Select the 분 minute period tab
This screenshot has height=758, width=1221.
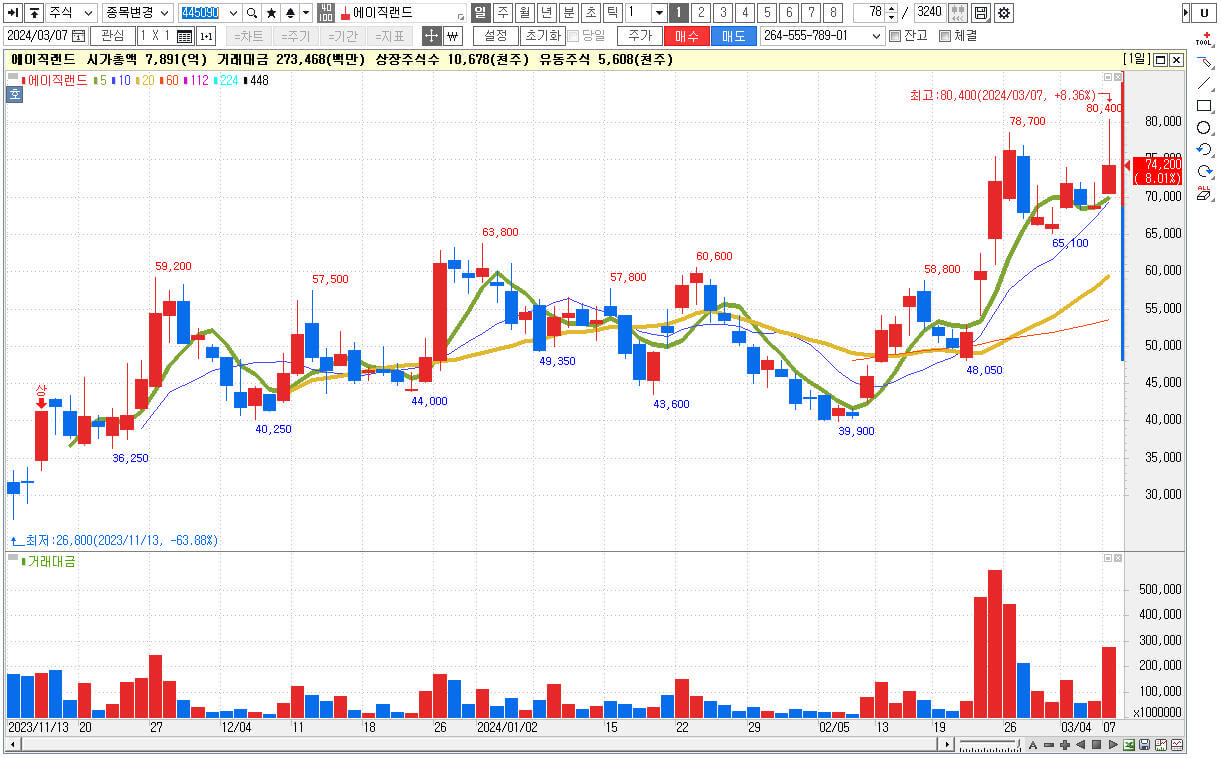pyautogui.click(x=568, y=13)
